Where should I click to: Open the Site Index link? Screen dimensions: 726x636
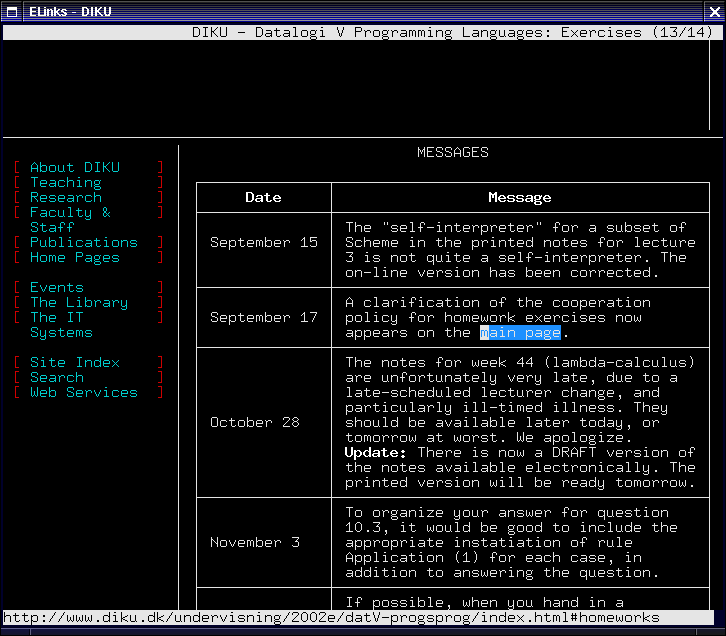[74, 362]
